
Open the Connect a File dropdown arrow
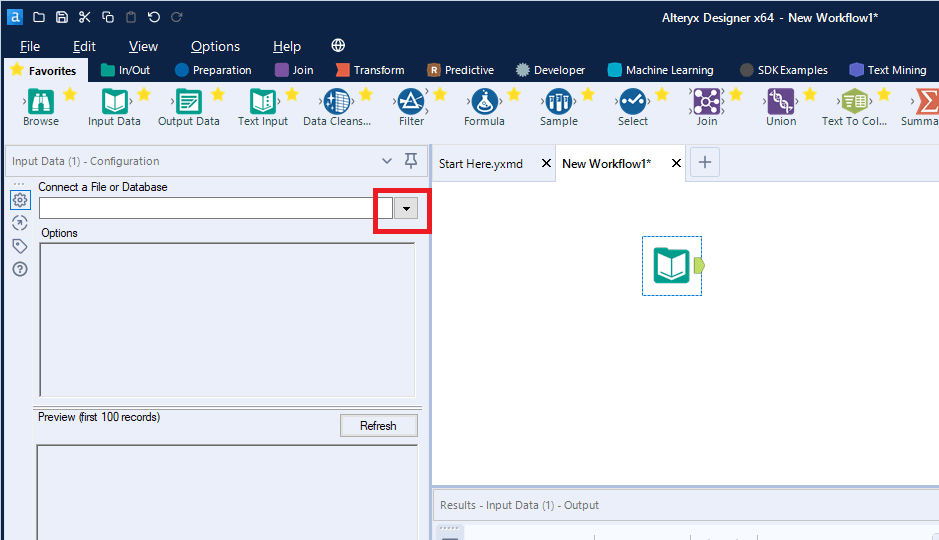(x=406, y=208)
